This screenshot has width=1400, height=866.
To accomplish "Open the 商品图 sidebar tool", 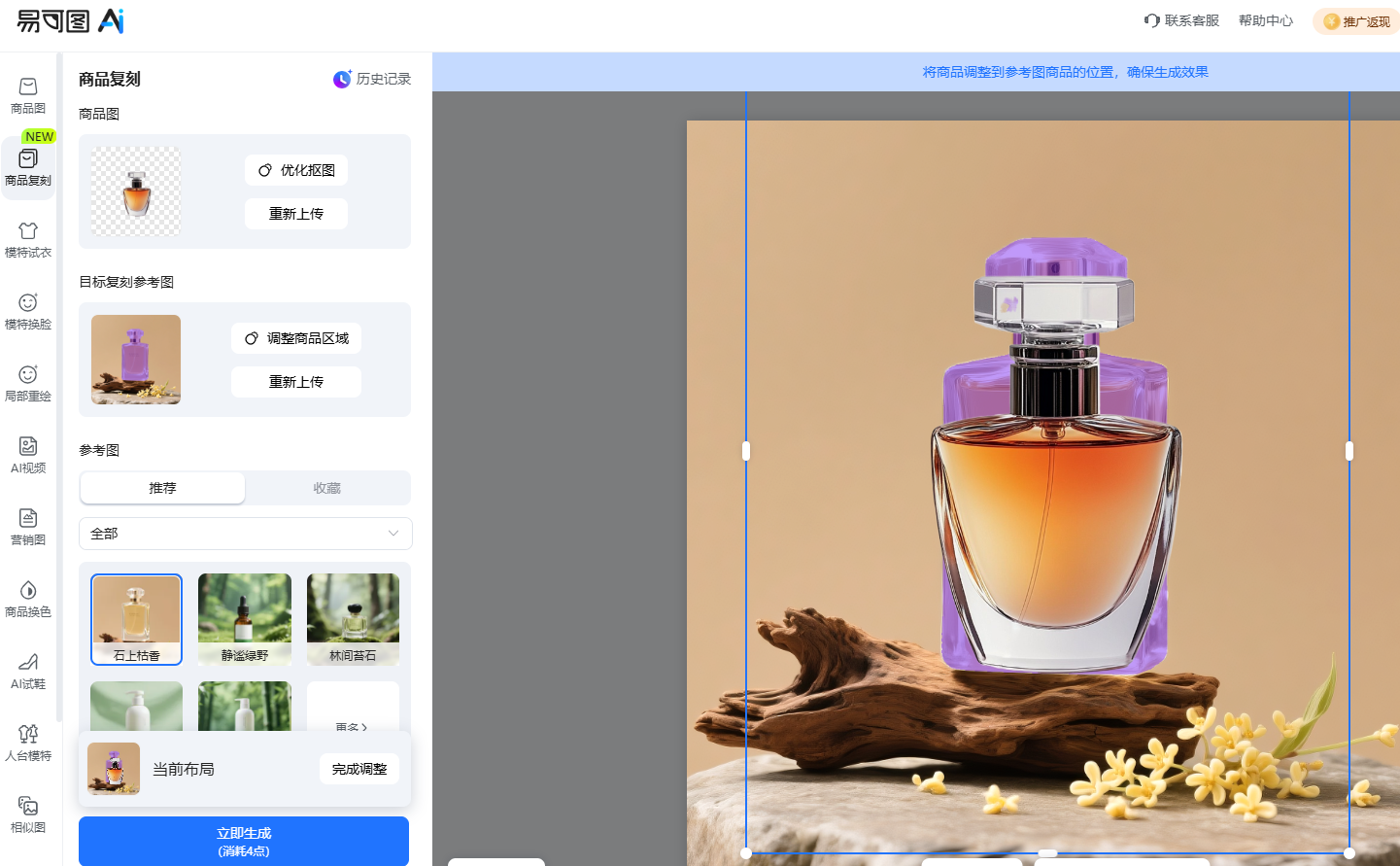I will (x=28, y=95).
